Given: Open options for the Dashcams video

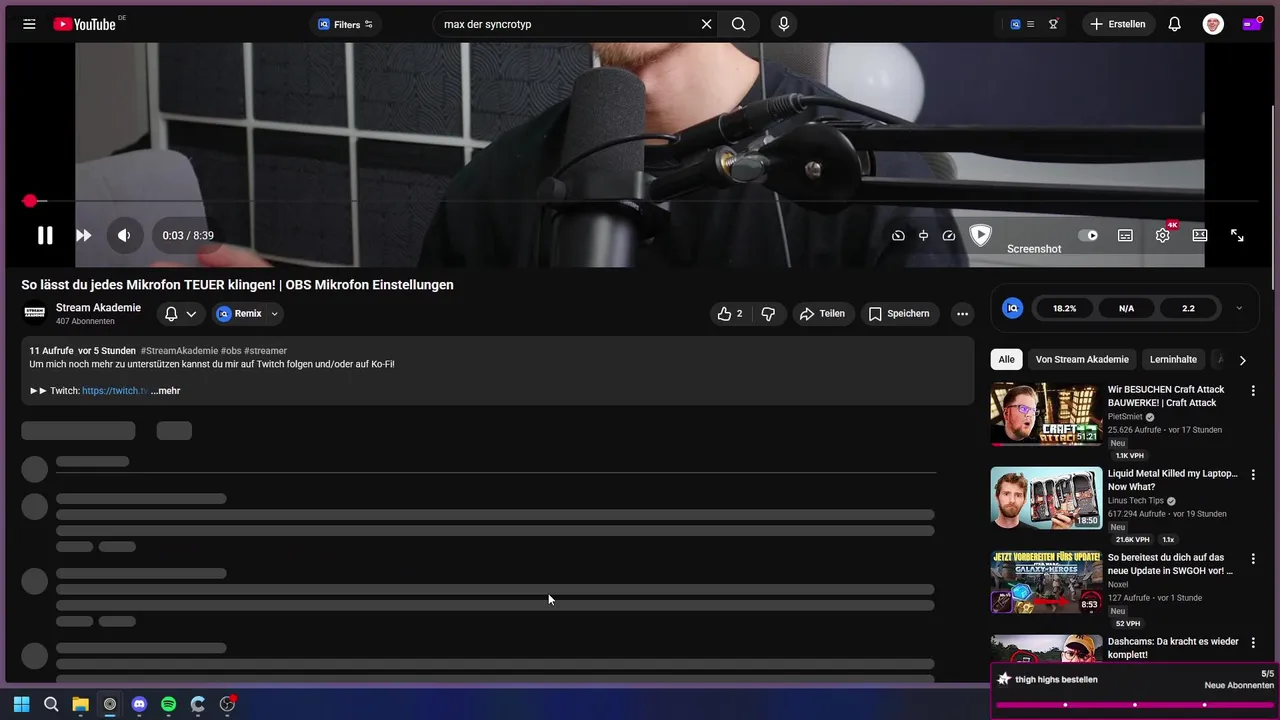Looking at the screenshot, I should [x=1252, y=643].
